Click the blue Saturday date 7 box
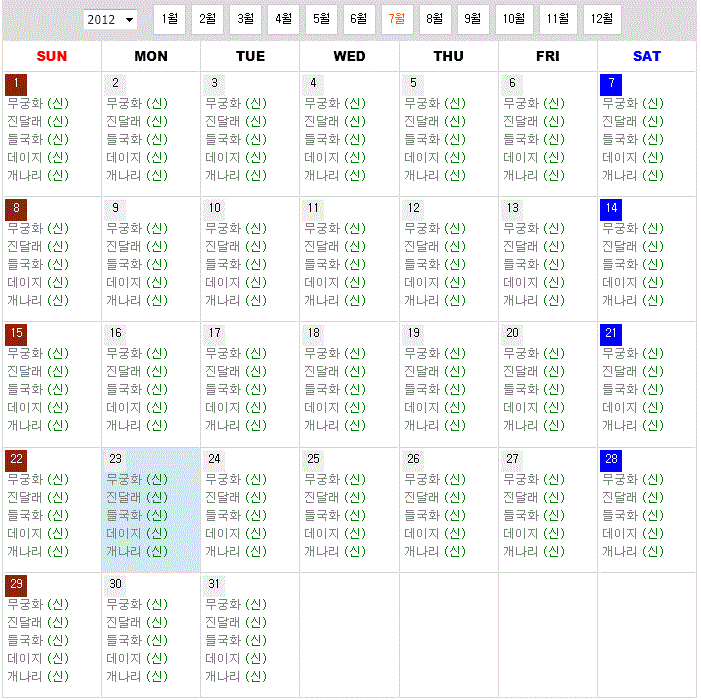This screenshot has width=701, height=700. click(611, 84)
